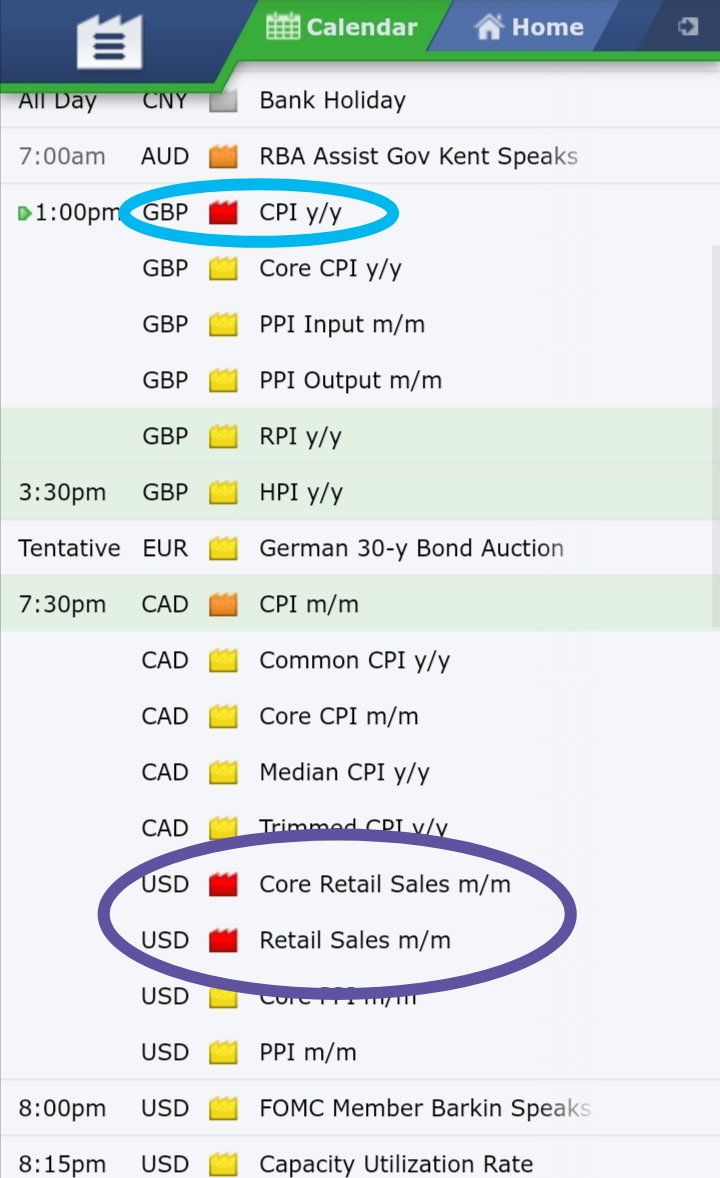Click the orange impact icon for RBA Kent Speaks
The height and width of the screenshot is (1178, 720).
(x=223, y=157)
